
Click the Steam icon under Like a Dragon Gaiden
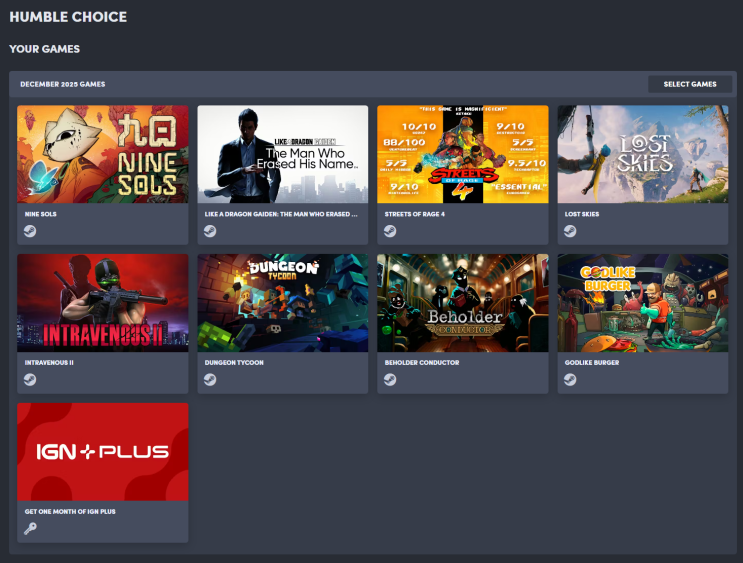tap(210, 231)
